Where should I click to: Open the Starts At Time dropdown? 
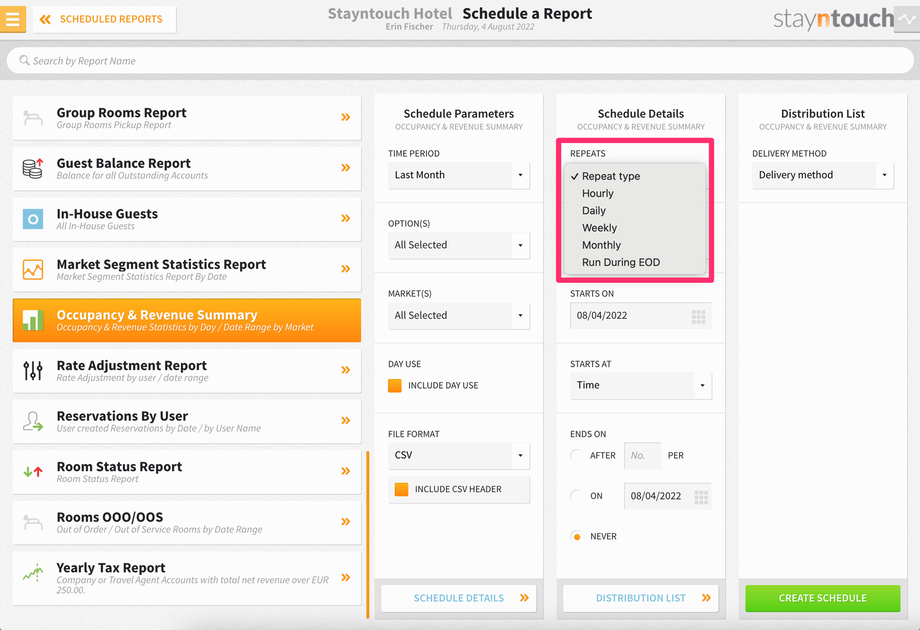(641, 385)
